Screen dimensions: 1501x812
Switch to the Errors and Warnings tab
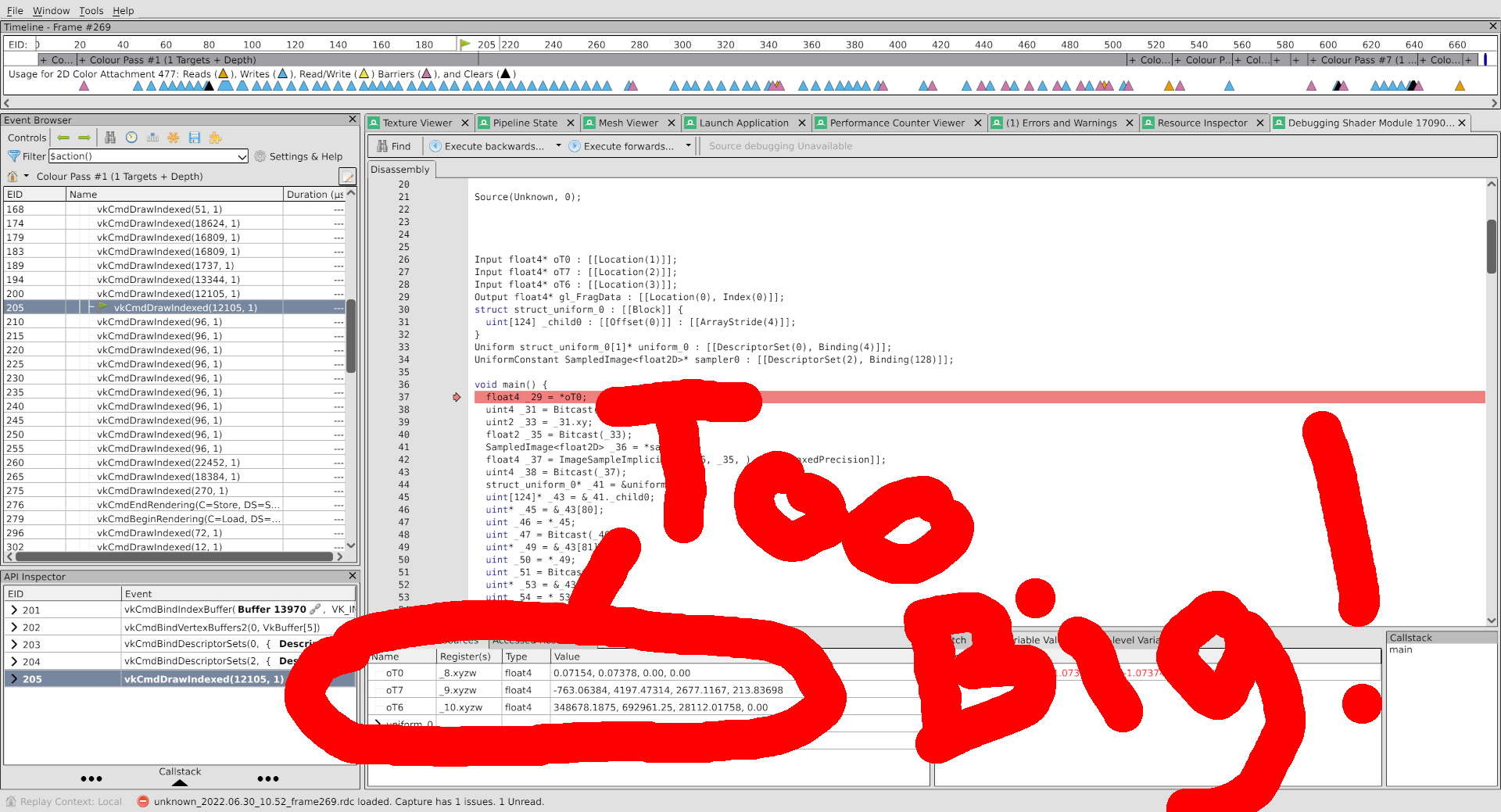pyautogui.click(x=1061, y=123)
